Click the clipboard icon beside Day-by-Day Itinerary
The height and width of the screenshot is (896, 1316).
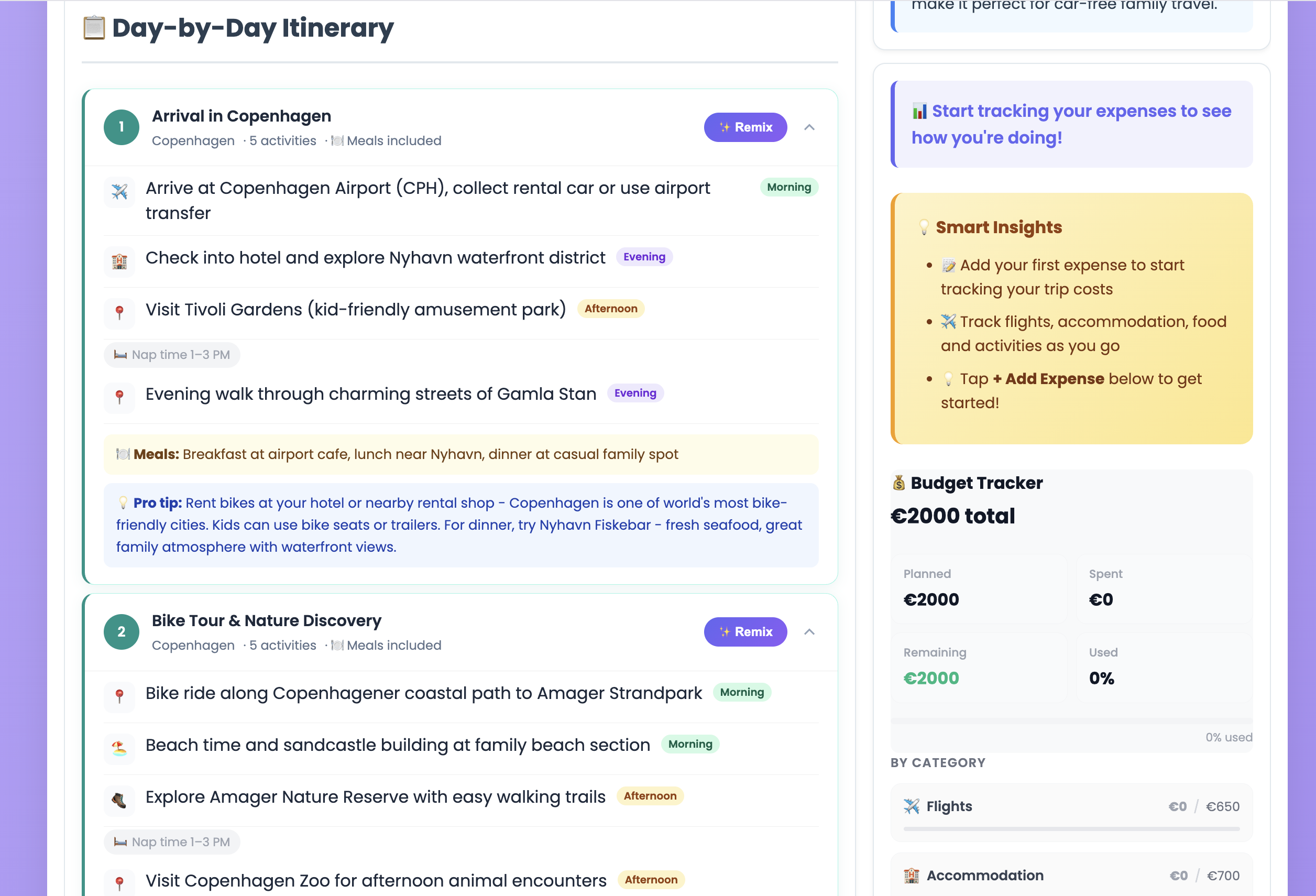pyautogui.click(x=94, y=28)
